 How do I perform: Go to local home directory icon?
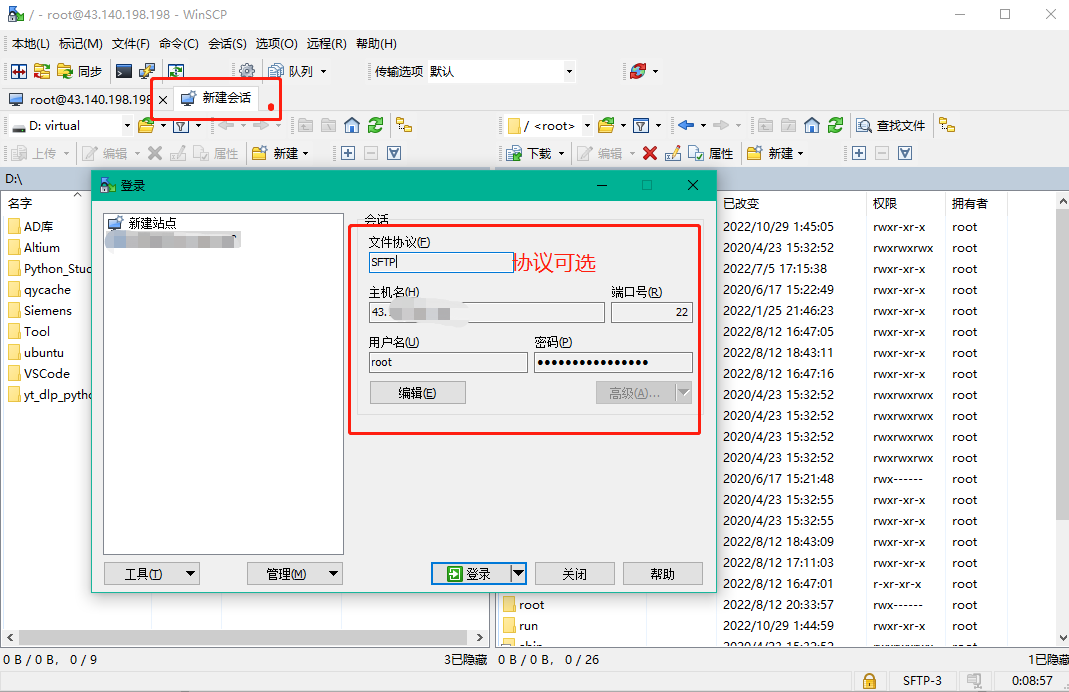[x=352, y=125]
